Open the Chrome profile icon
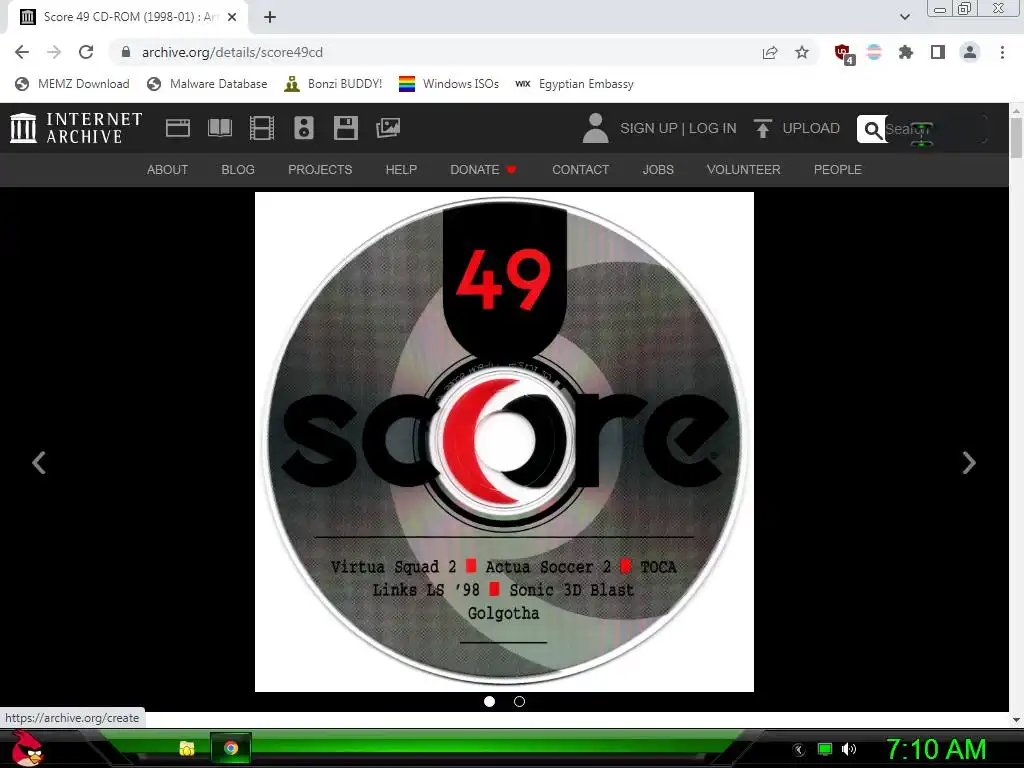 (970, 52)
